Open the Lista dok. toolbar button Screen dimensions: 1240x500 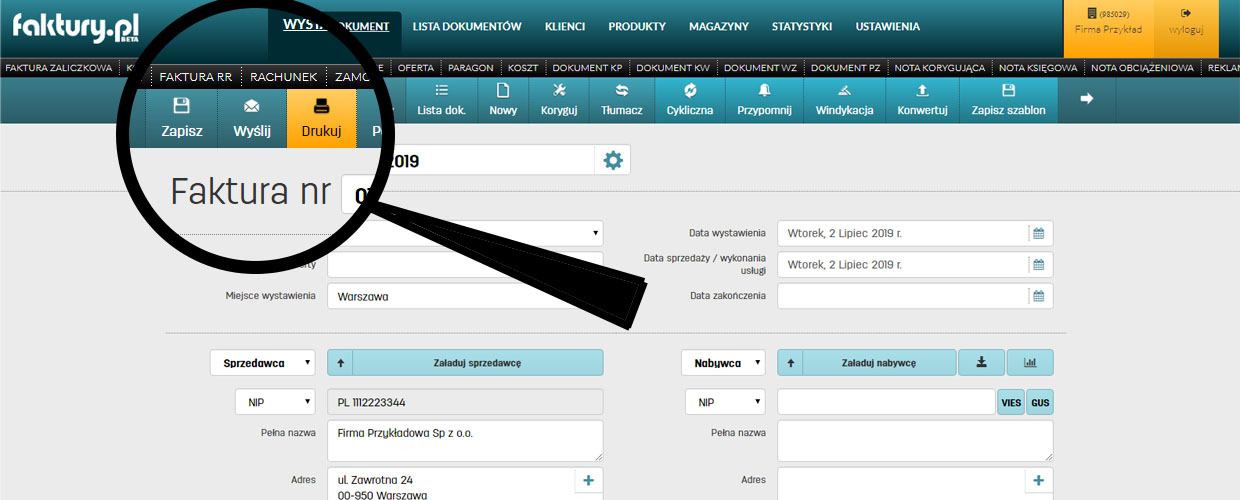[441, 100]
